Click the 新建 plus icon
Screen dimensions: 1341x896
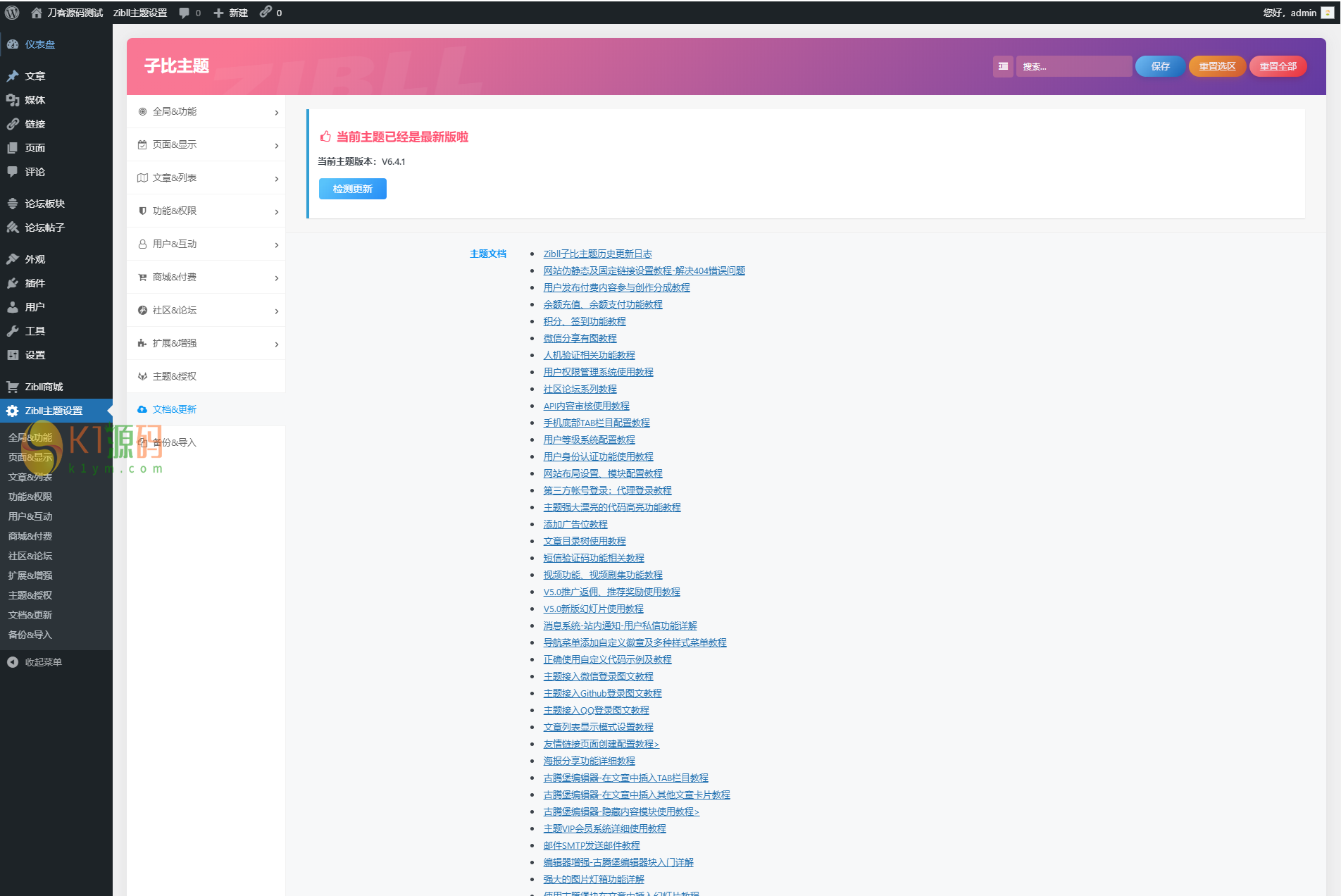coord(218,13)
